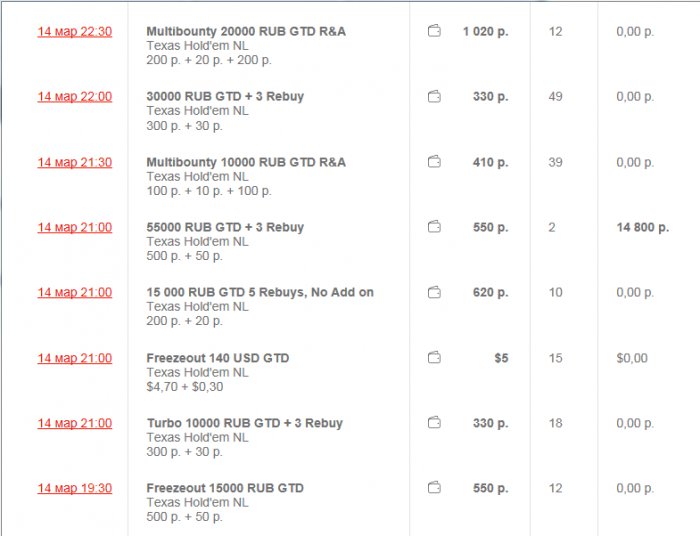Image resolution: width=700 pixels, height=536 pixels.
Task: Open the 14 мар 22:00 date link
Action: pyautogui.click(x=75, y=97)
